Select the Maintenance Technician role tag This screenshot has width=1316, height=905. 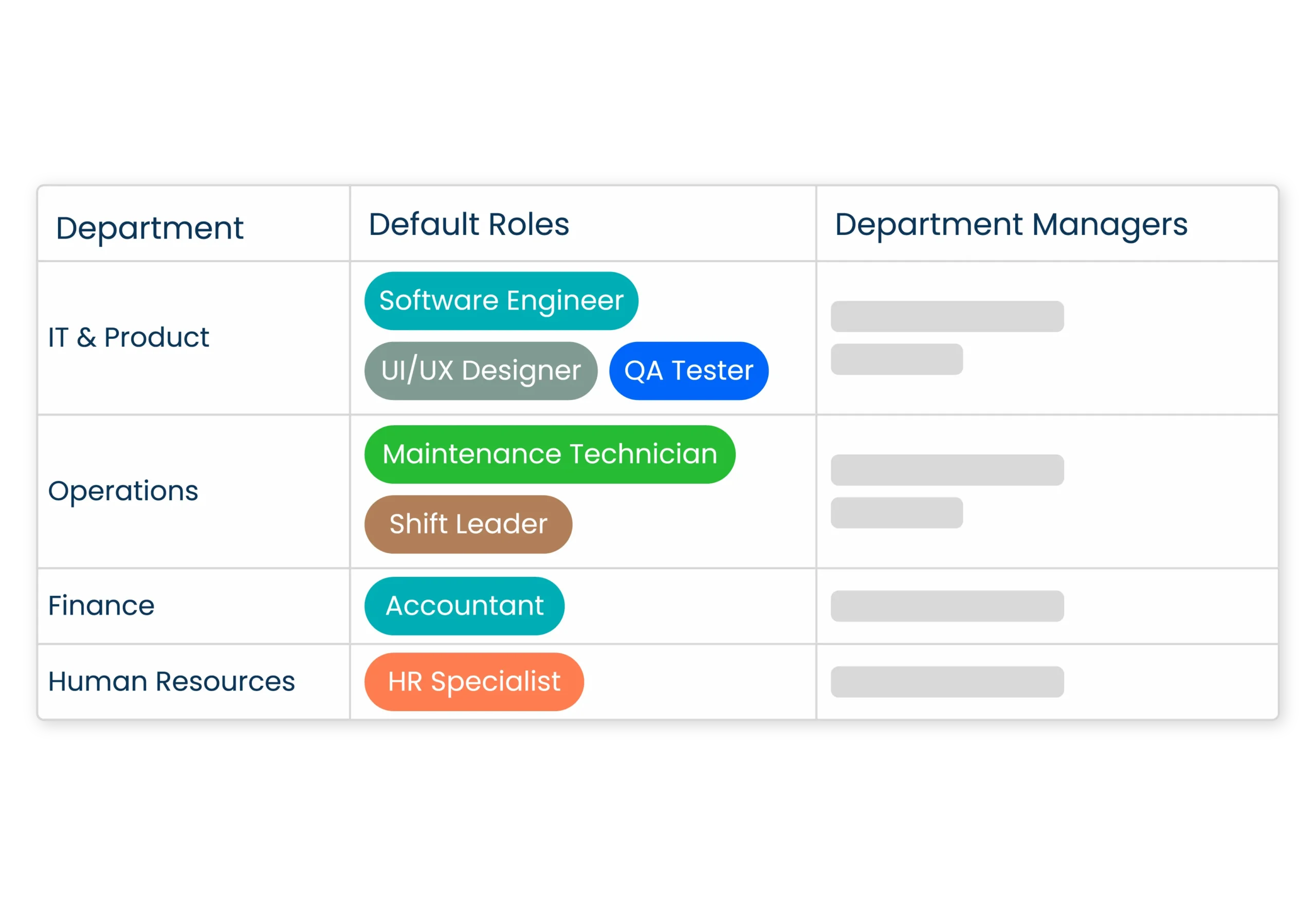click(x=549, y=454)
